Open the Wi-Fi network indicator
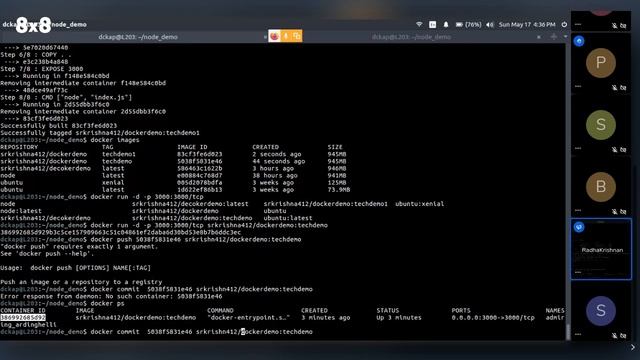 419,24
